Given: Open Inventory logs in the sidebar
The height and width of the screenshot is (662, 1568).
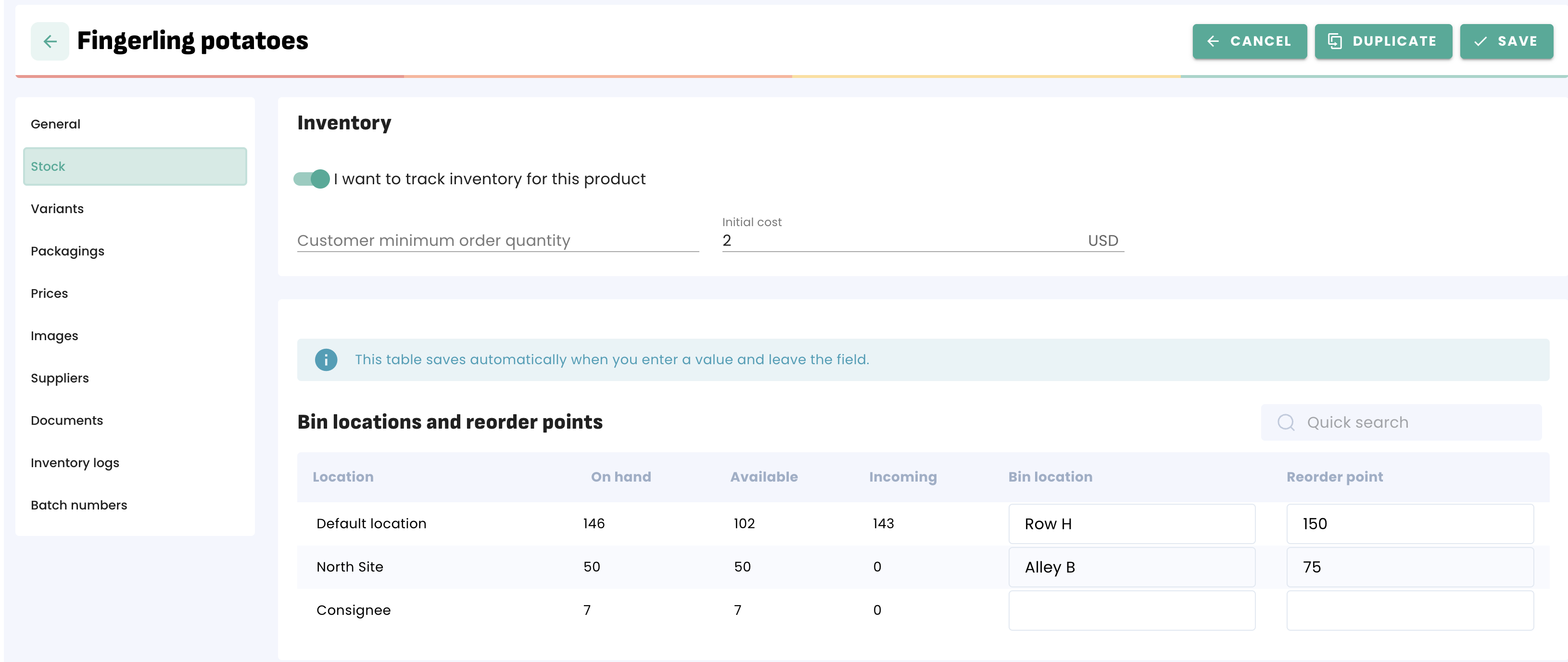Looking at the screenshot, I should [x=75, y=463].
